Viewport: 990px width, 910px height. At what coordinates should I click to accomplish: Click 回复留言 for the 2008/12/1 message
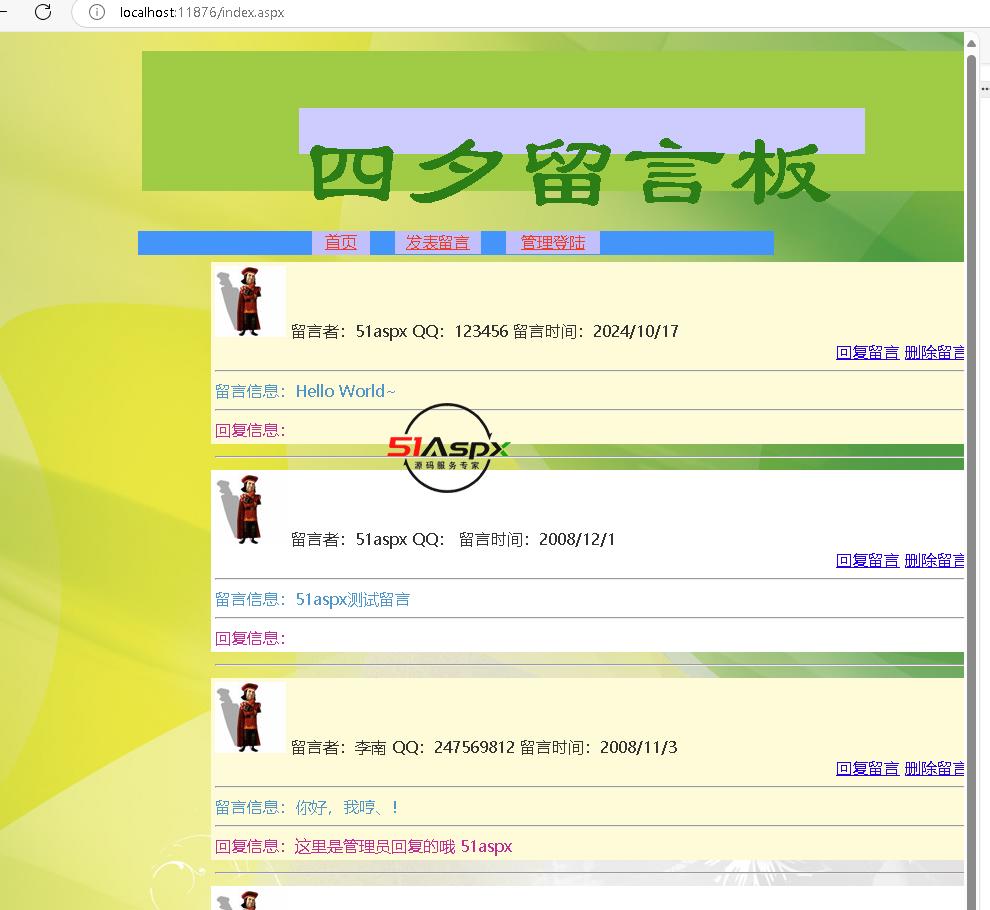[x=868, y=560]
